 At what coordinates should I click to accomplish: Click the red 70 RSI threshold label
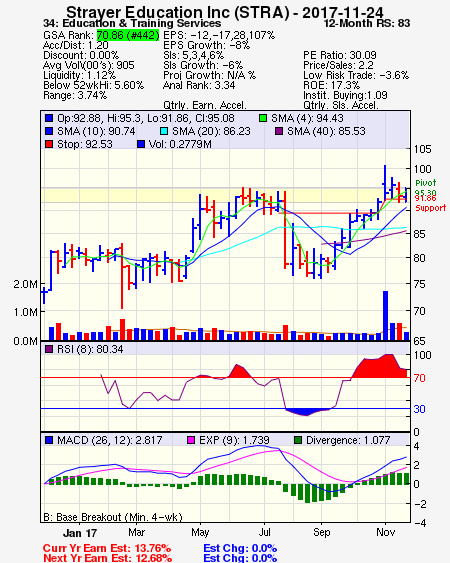pyautogui.click(x=419, y=378)
